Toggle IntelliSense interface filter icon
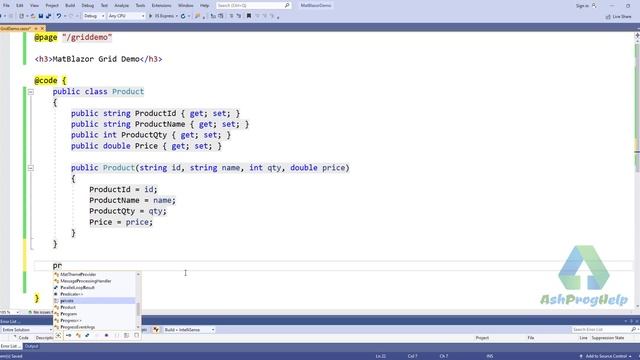Viewport: 640px width, 360px height. pos(69,336)
